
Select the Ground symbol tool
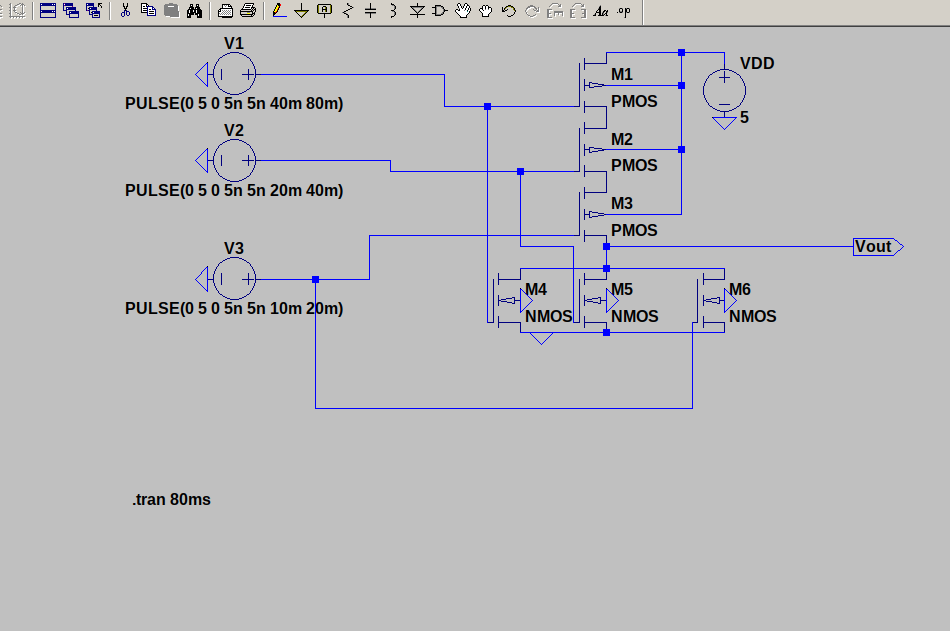301,12
